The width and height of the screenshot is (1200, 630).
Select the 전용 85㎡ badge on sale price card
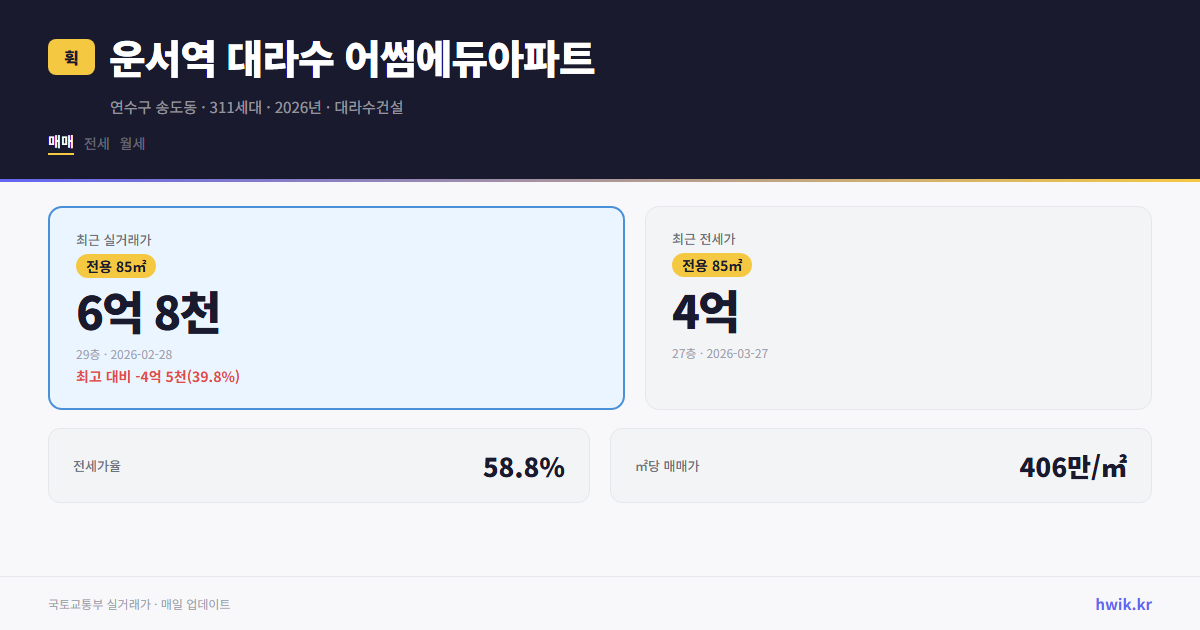113,266
